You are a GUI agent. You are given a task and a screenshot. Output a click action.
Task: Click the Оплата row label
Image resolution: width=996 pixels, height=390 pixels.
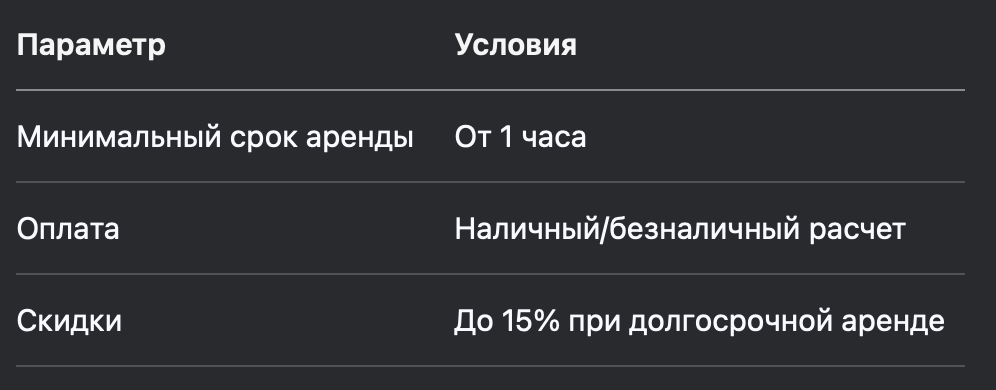click(x=67, y=229)
